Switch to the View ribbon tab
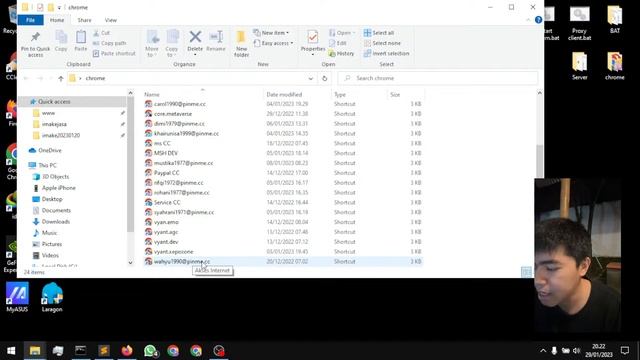Screen dimensions: 640x360 coord(111,20)
